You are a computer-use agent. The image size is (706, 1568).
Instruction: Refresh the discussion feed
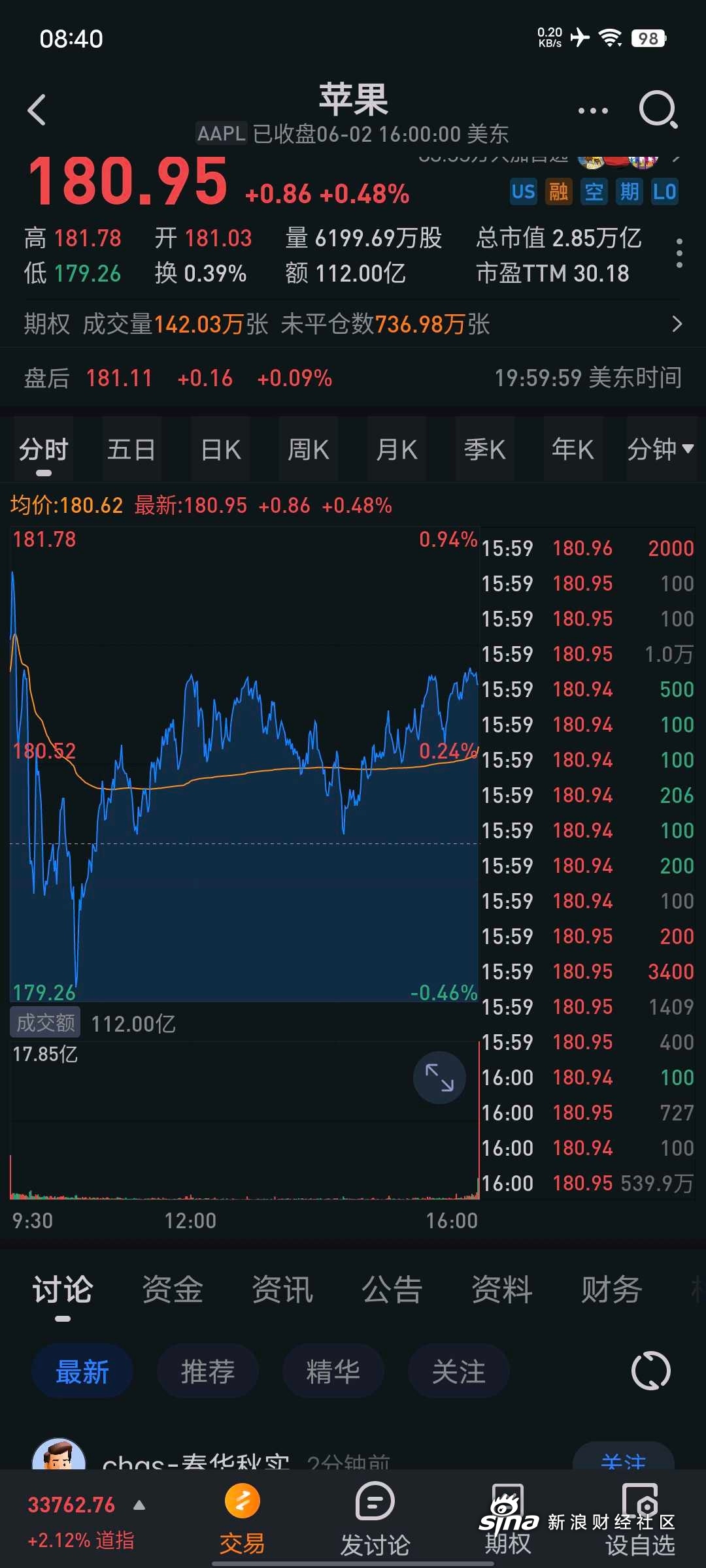[651, 1371]
